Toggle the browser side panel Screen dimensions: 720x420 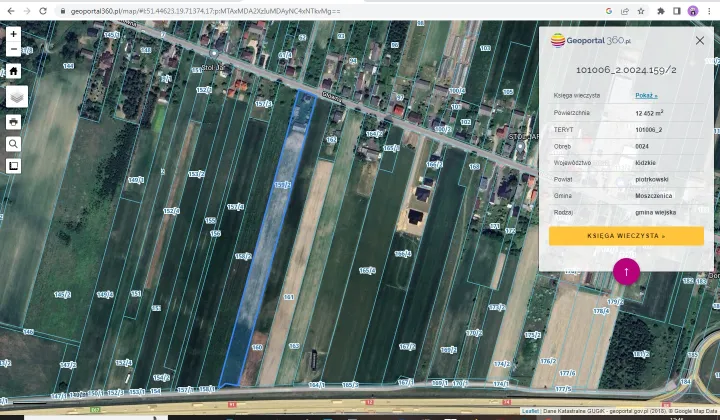coord(677,10)
